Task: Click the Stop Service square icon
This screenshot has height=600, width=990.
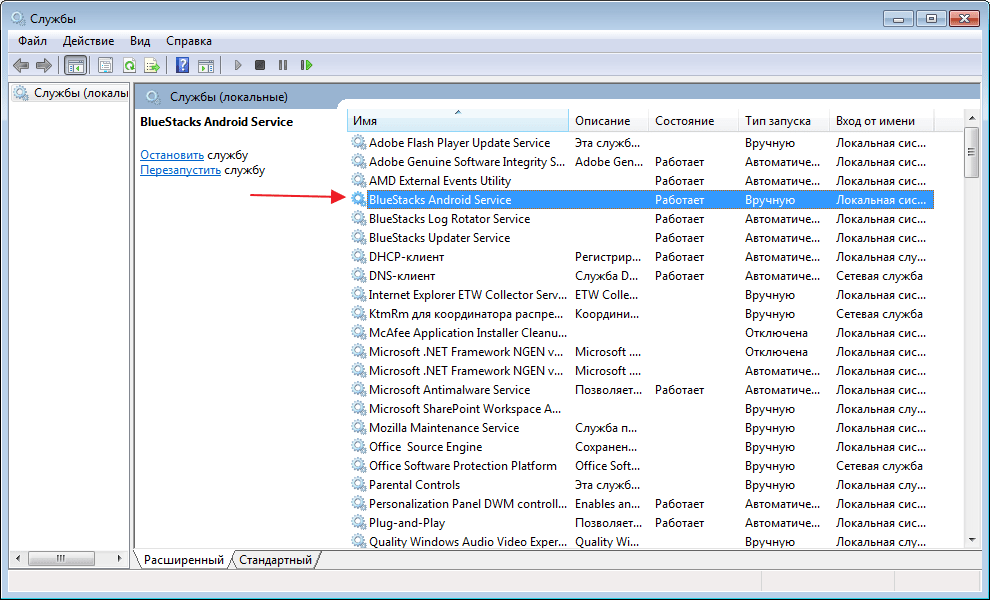Action: (x=260, y=65)
